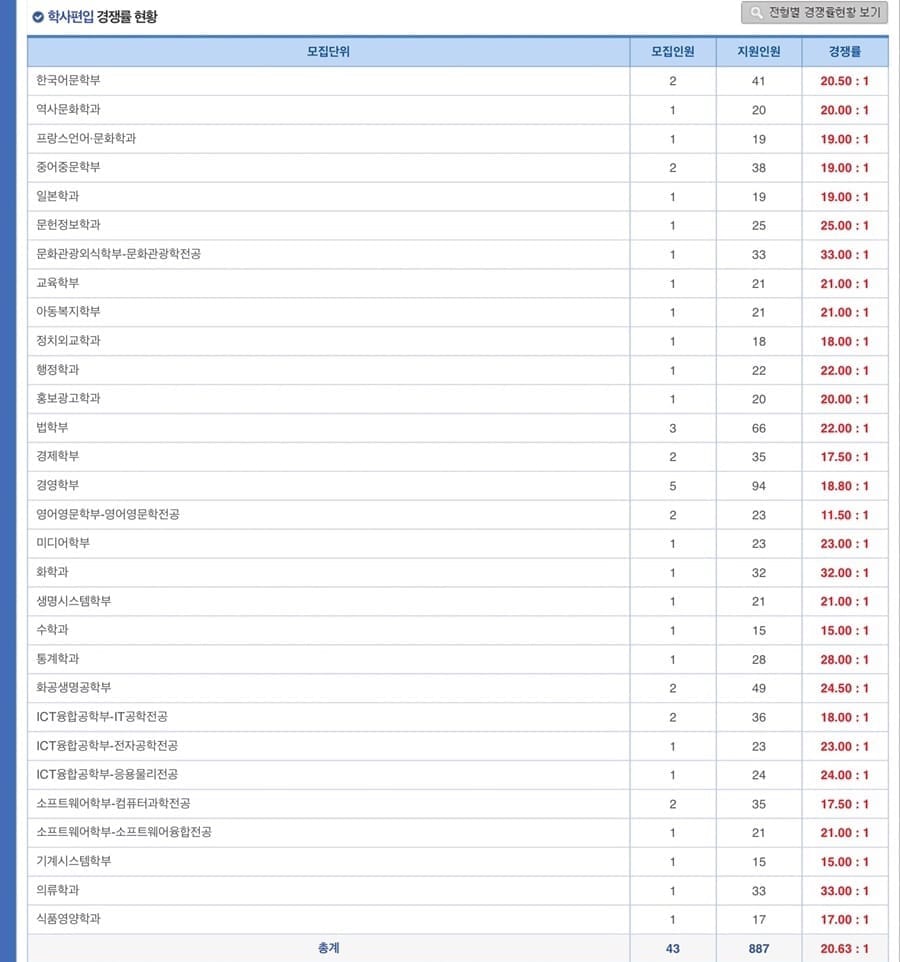This screenshot has height=962, width=900.
Task: Select the 행정학과 row name
Action: tap(58, 370)
